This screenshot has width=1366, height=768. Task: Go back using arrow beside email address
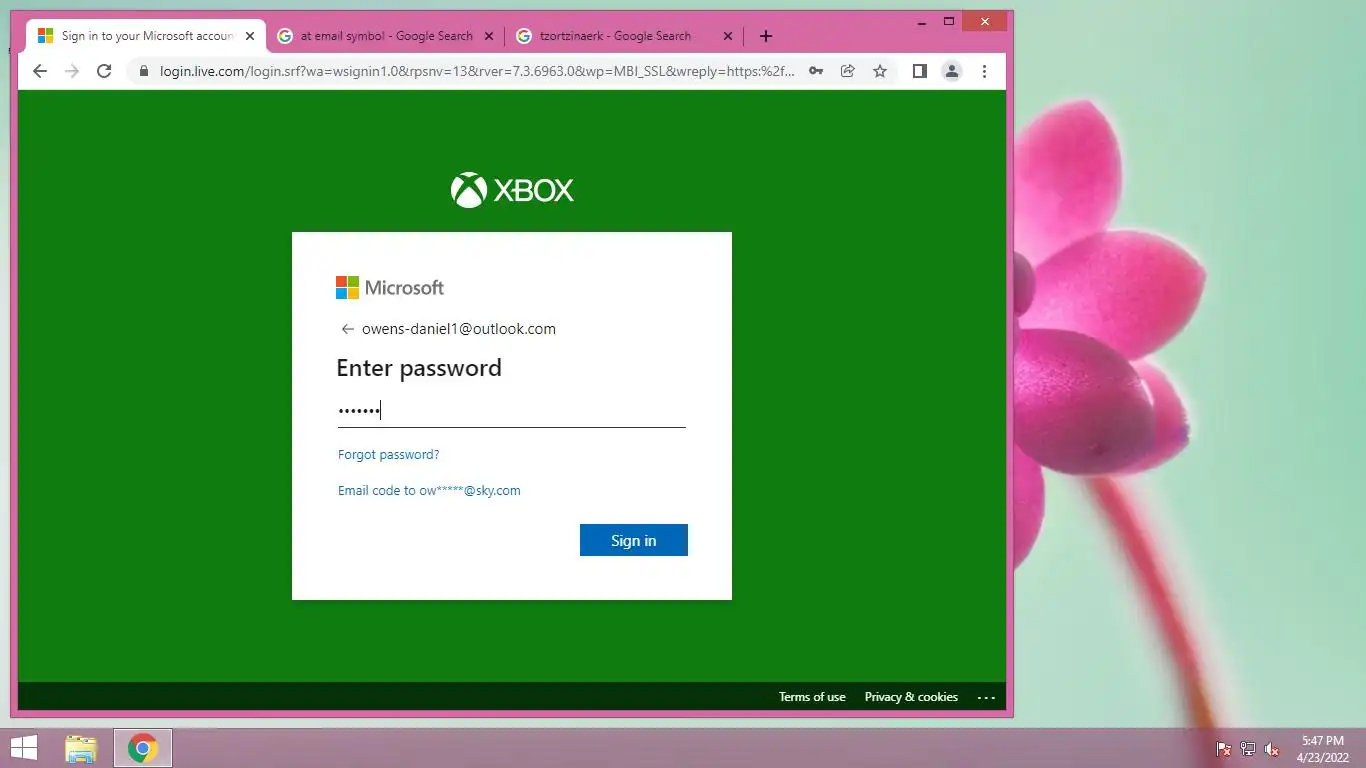[347, 329]
